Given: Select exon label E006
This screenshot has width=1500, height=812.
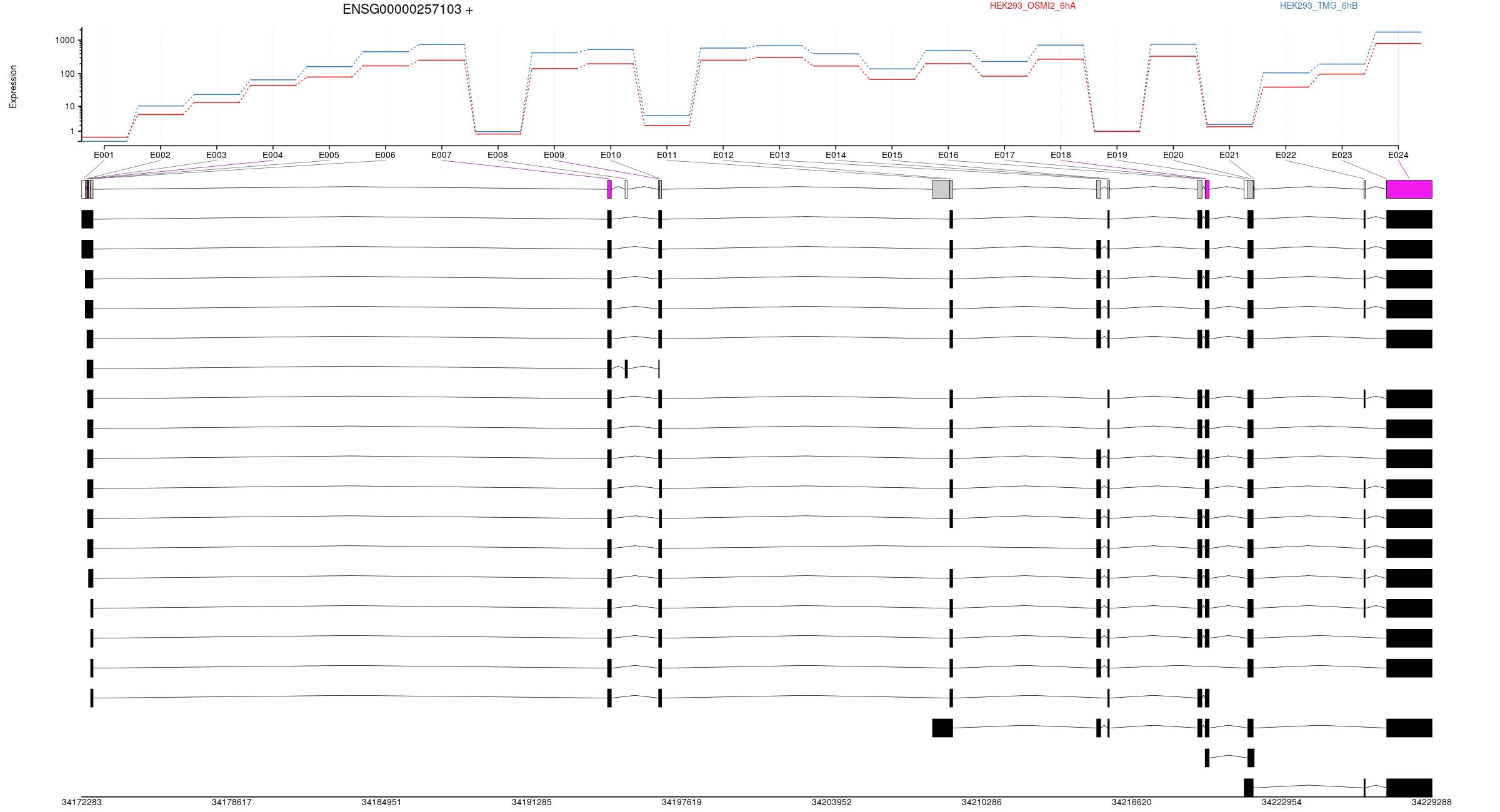Looking at the screenshot, I should [385, 155].
